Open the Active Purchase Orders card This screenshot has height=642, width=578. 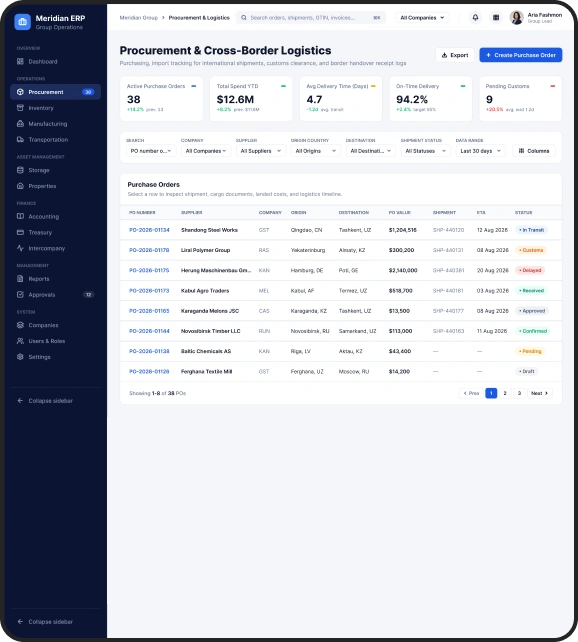[x=161, y=99]
